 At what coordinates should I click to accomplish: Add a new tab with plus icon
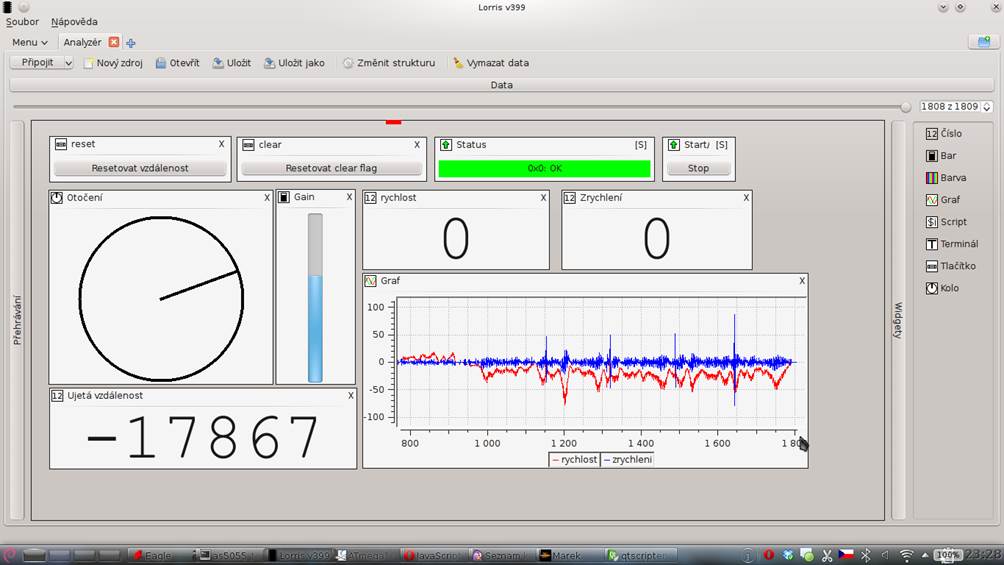pos(131,43)
